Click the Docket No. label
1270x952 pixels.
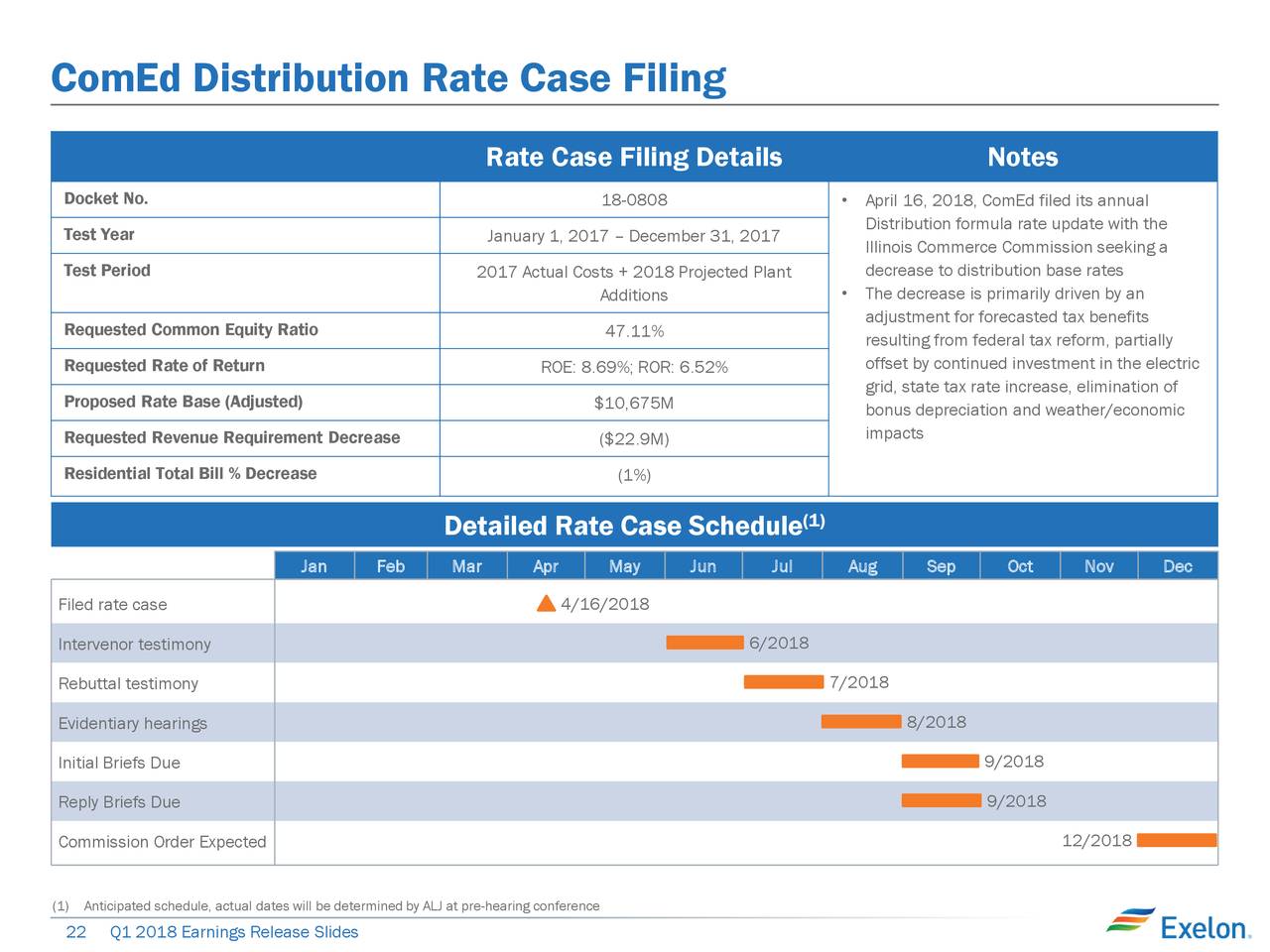106,198
